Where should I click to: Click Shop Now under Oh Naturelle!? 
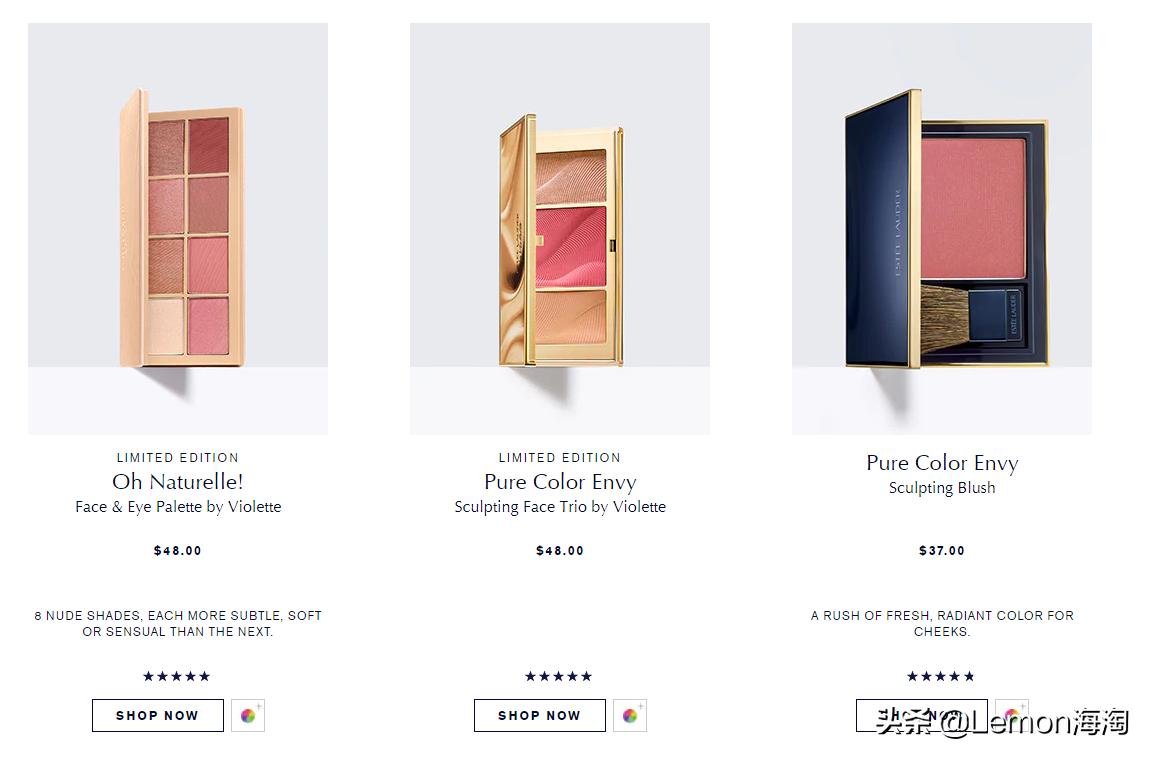pyautogui.click(x=157, y=715)
